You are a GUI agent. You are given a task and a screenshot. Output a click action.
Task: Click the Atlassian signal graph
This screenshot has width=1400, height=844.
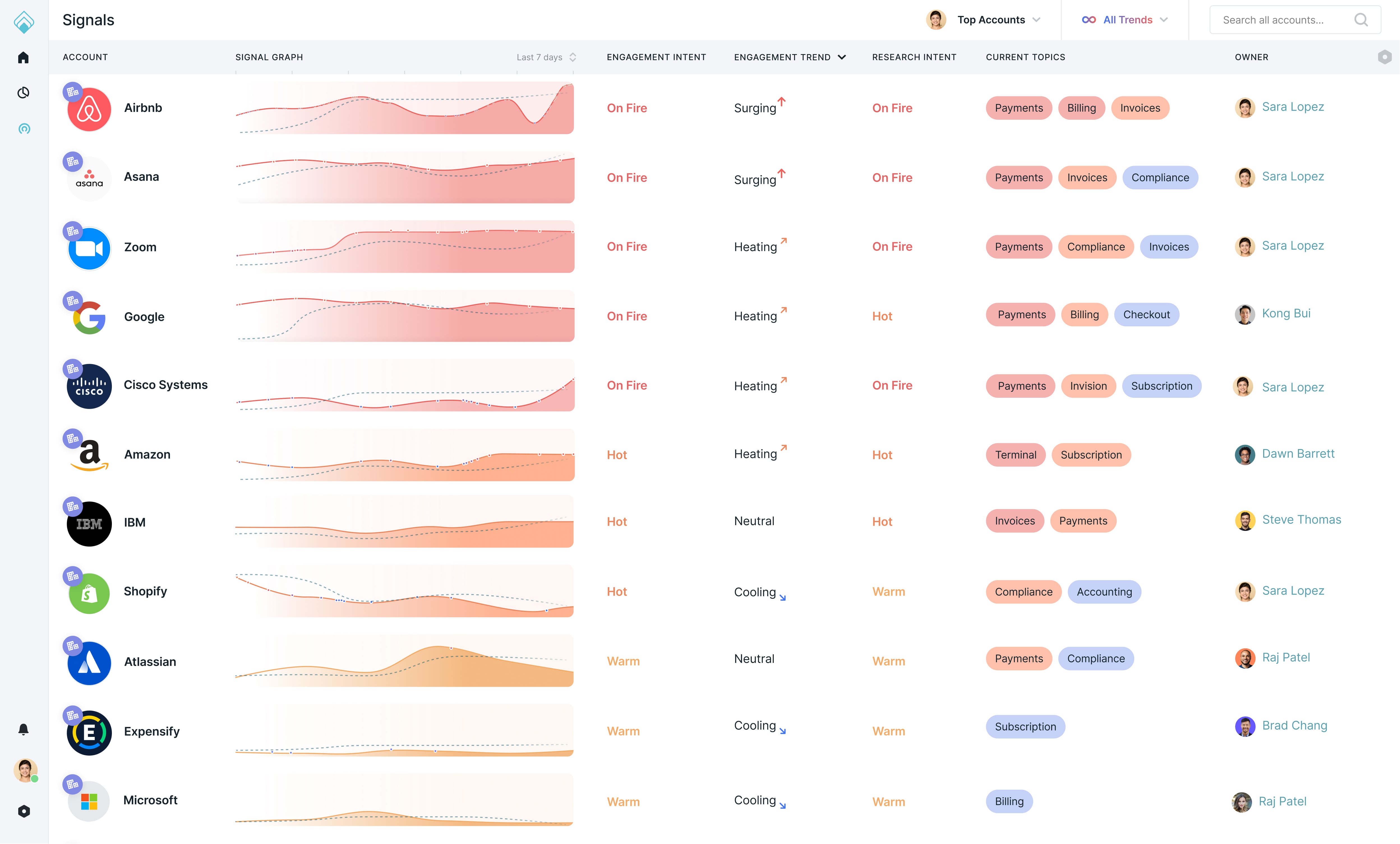405,661
